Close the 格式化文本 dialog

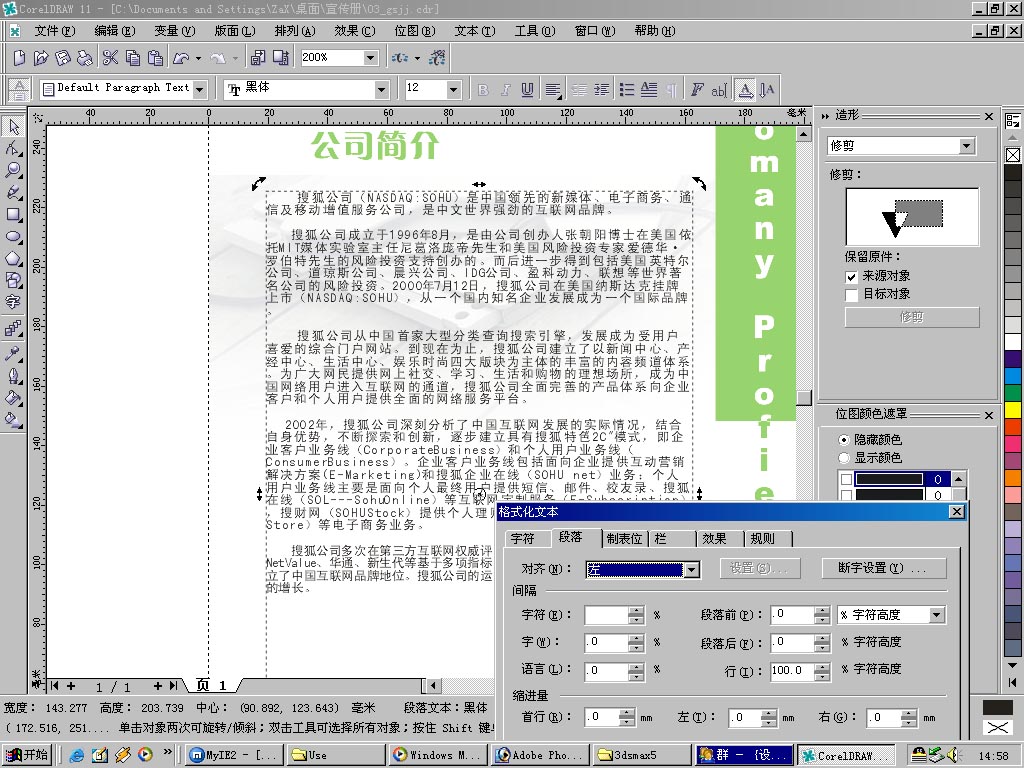(957, 511)
